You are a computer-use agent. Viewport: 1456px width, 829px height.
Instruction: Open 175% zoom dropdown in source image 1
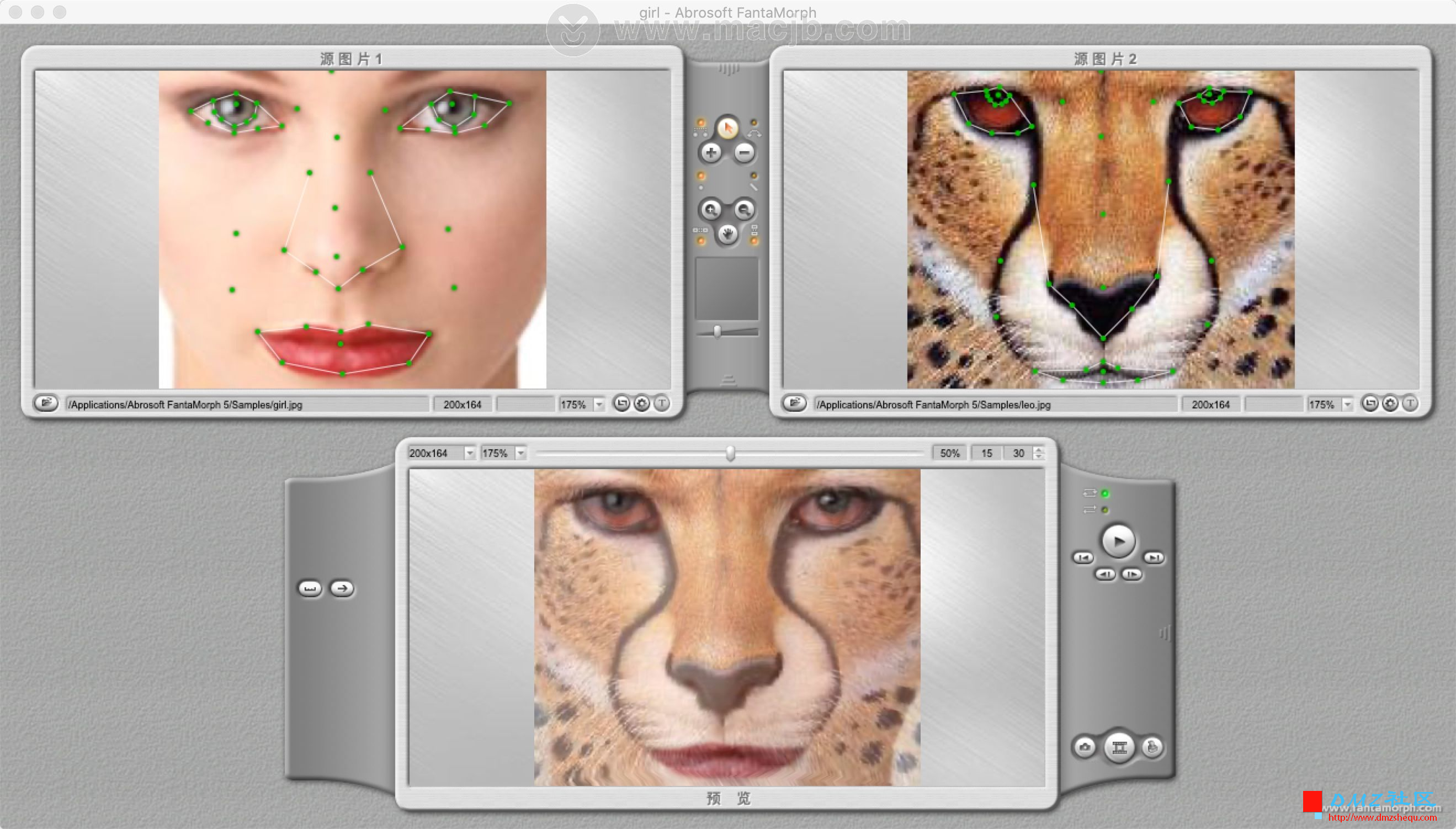[599, 404]
